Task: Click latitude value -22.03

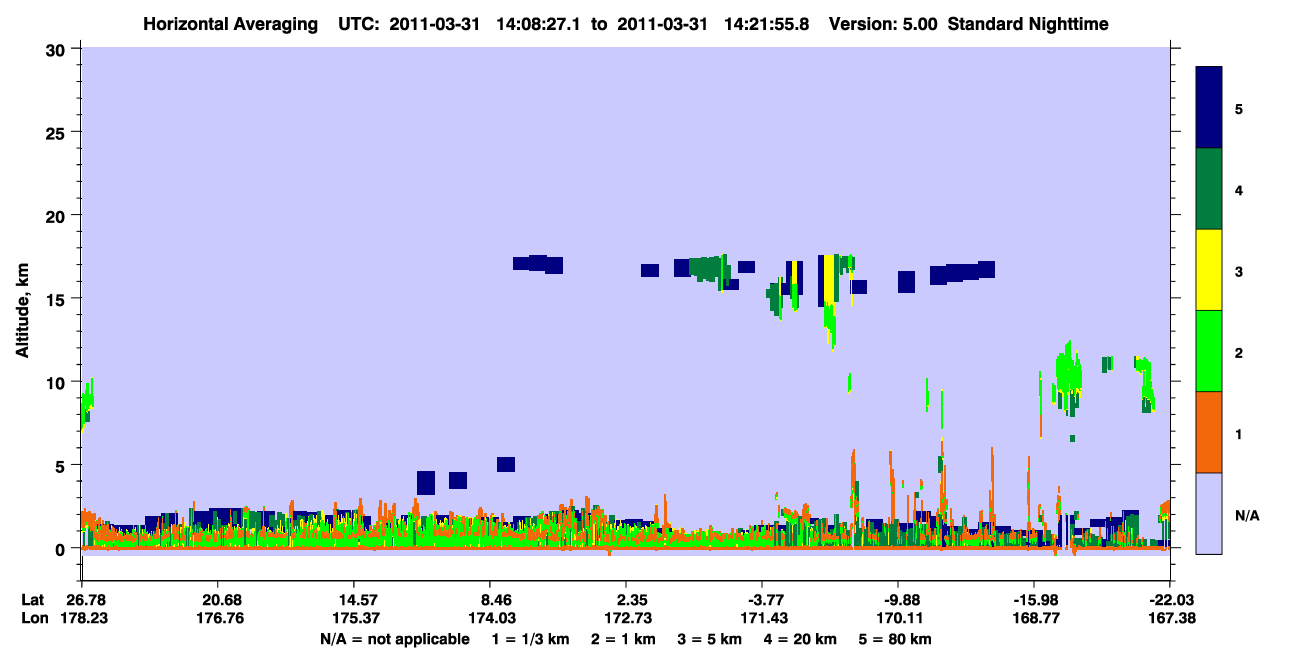Action: pyautogui.click(x=1170, y=600)
